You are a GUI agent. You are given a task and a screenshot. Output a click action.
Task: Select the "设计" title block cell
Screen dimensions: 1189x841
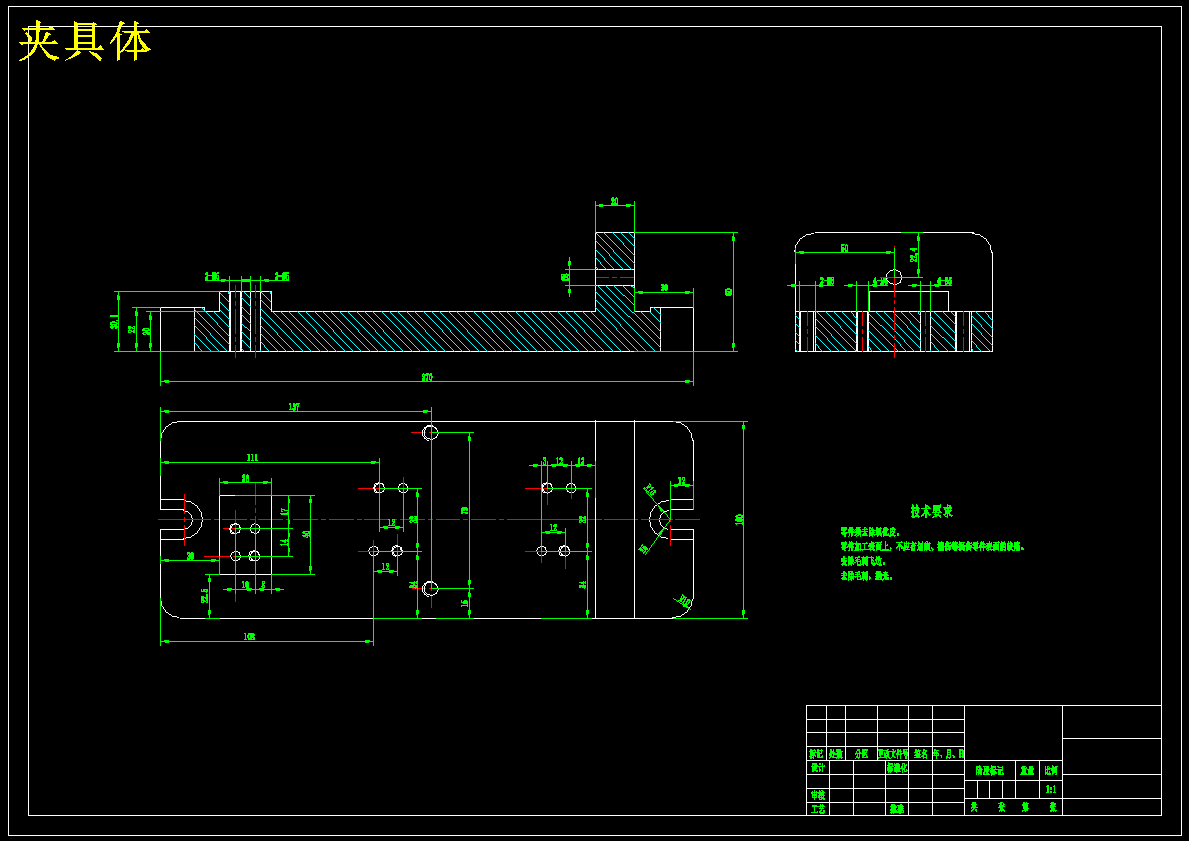[817, 767]
